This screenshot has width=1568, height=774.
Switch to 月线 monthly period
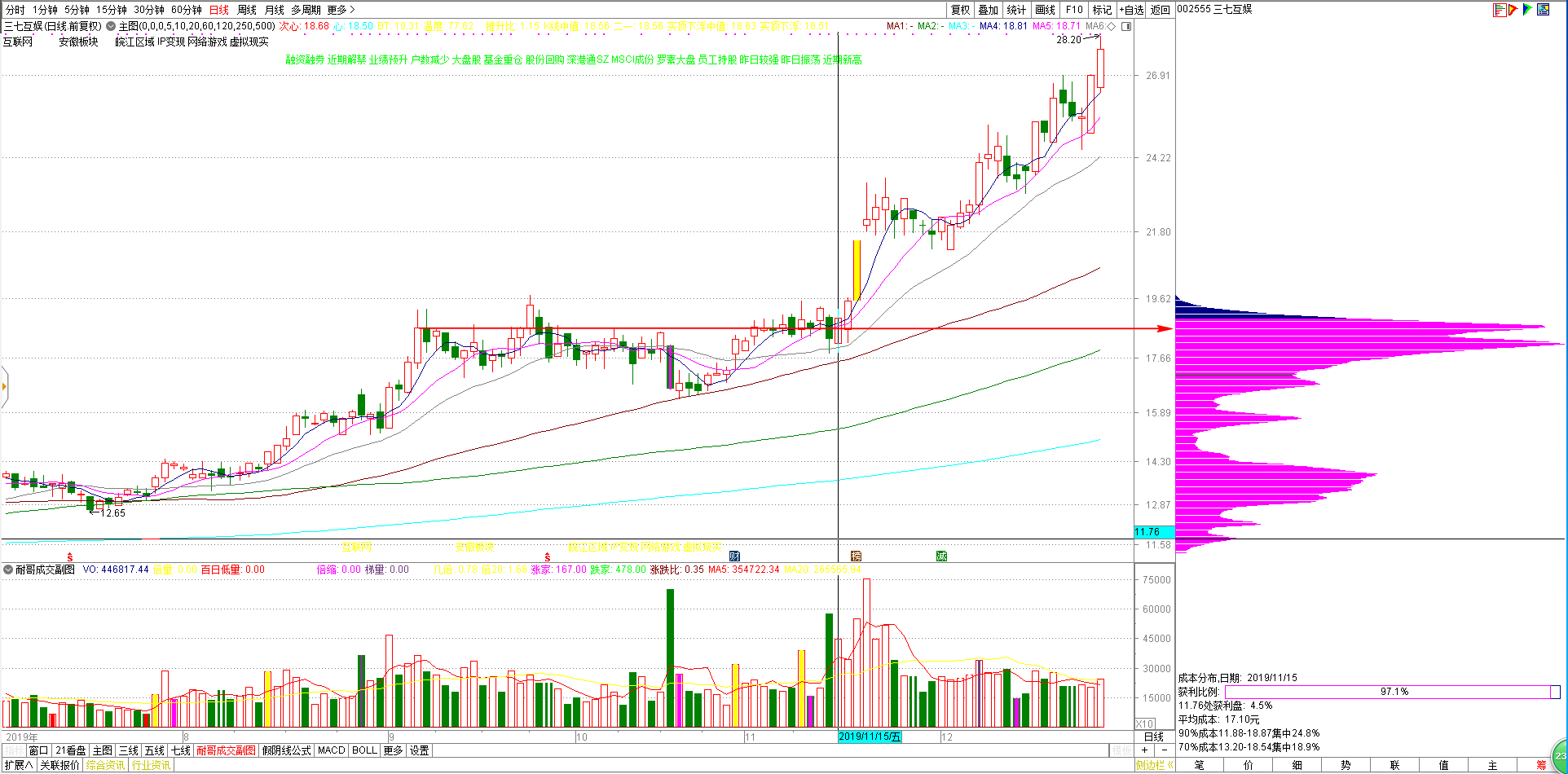pyautogui.click(x=275, y=10)
